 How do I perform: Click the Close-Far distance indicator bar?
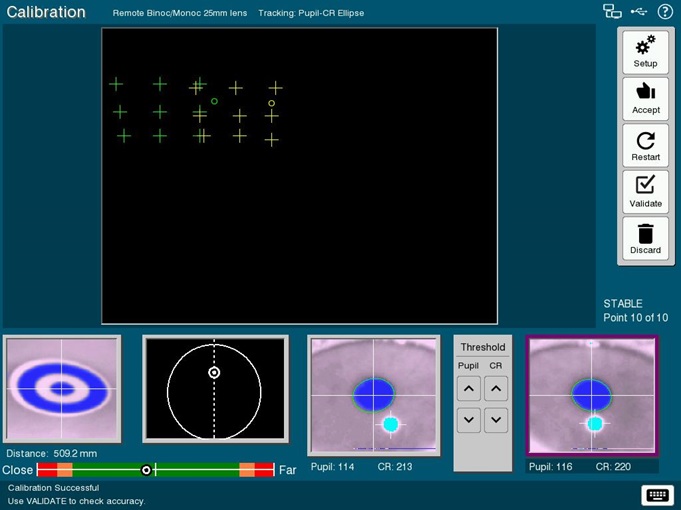coord(155,470)
